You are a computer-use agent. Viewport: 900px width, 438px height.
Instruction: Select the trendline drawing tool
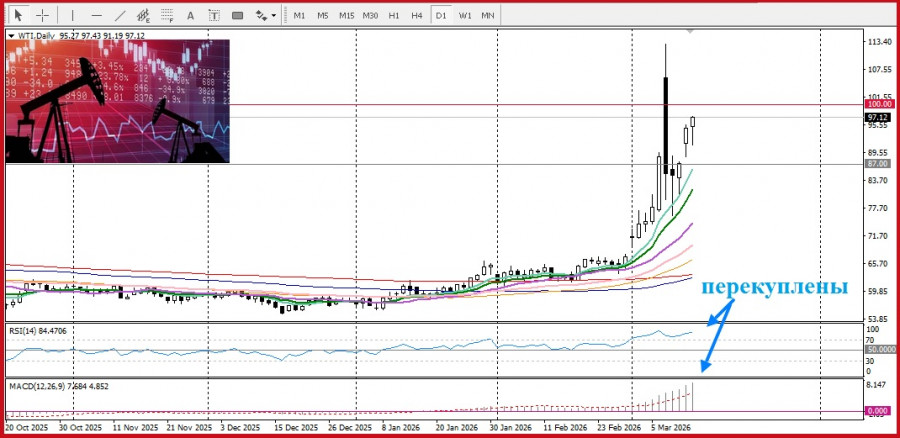(x=120, y=15)
